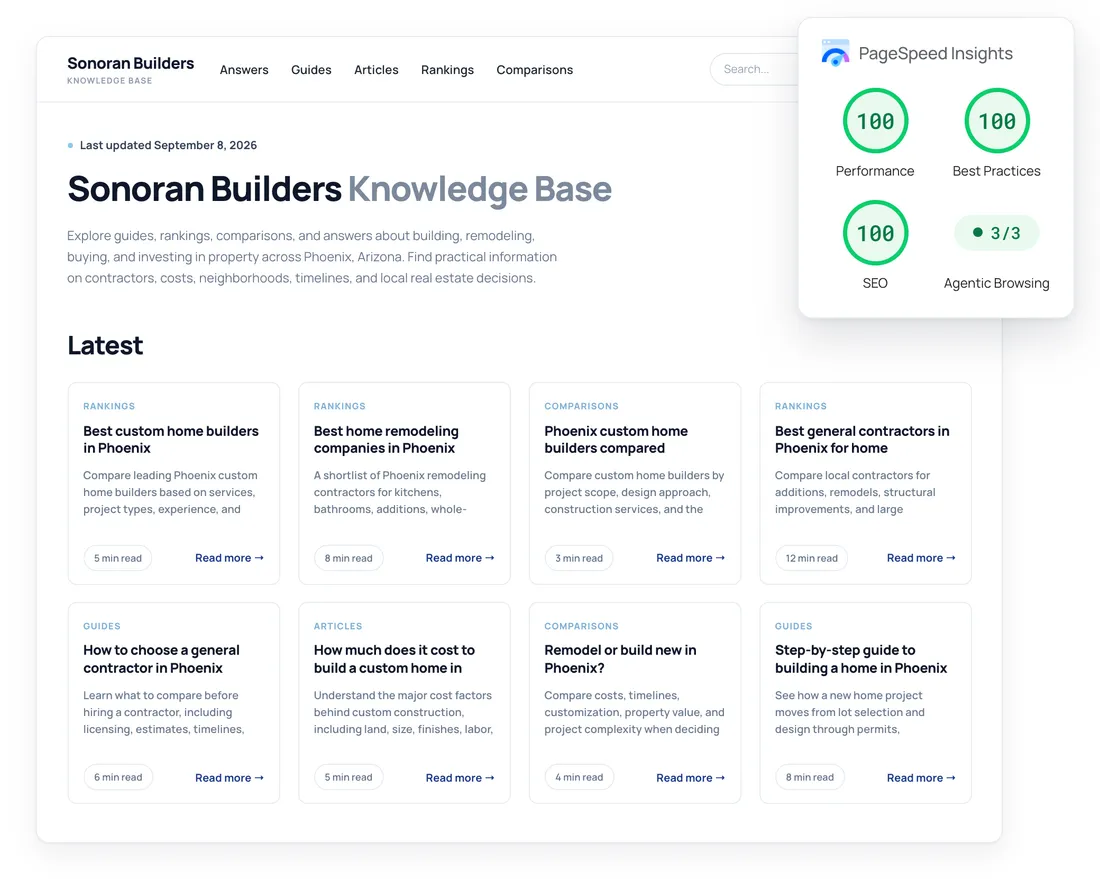
Task: Open title 'How to choose a general contractor in Phoenix'
Action: [x=161, y=659]
